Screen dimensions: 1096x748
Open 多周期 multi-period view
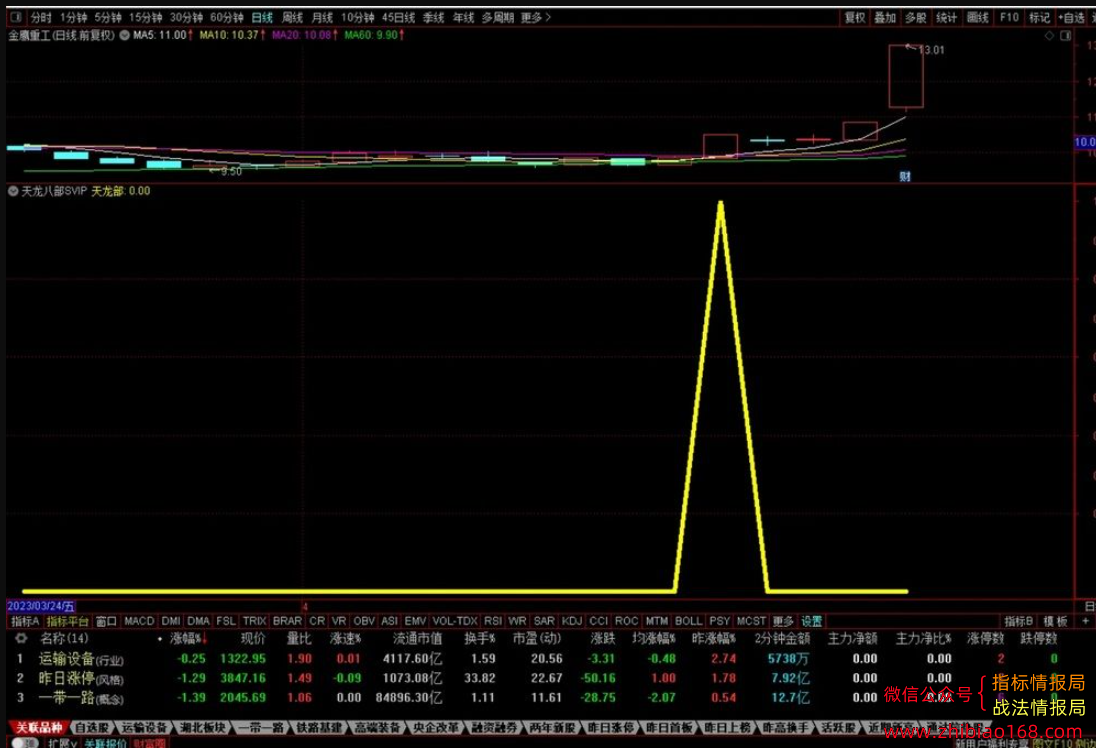point(498,17)
